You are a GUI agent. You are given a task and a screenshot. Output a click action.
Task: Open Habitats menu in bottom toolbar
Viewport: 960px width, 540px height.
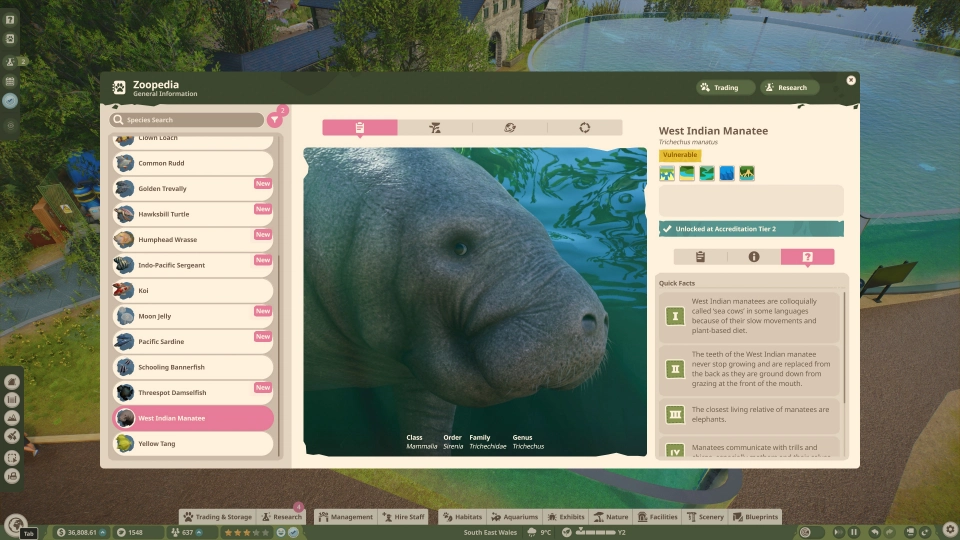tap(462, 517)
